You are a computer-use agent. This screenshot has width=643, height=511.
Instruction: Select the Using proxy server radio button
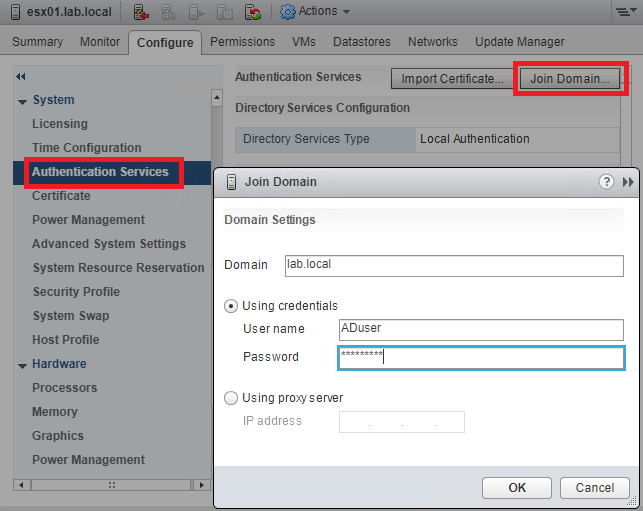[x=231, y=398]
